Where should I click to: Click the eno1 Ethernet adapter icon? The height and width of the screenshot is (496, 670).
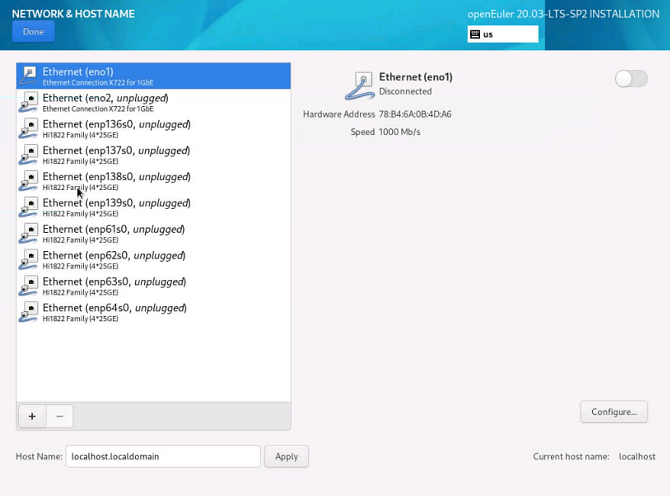[29, 75]
